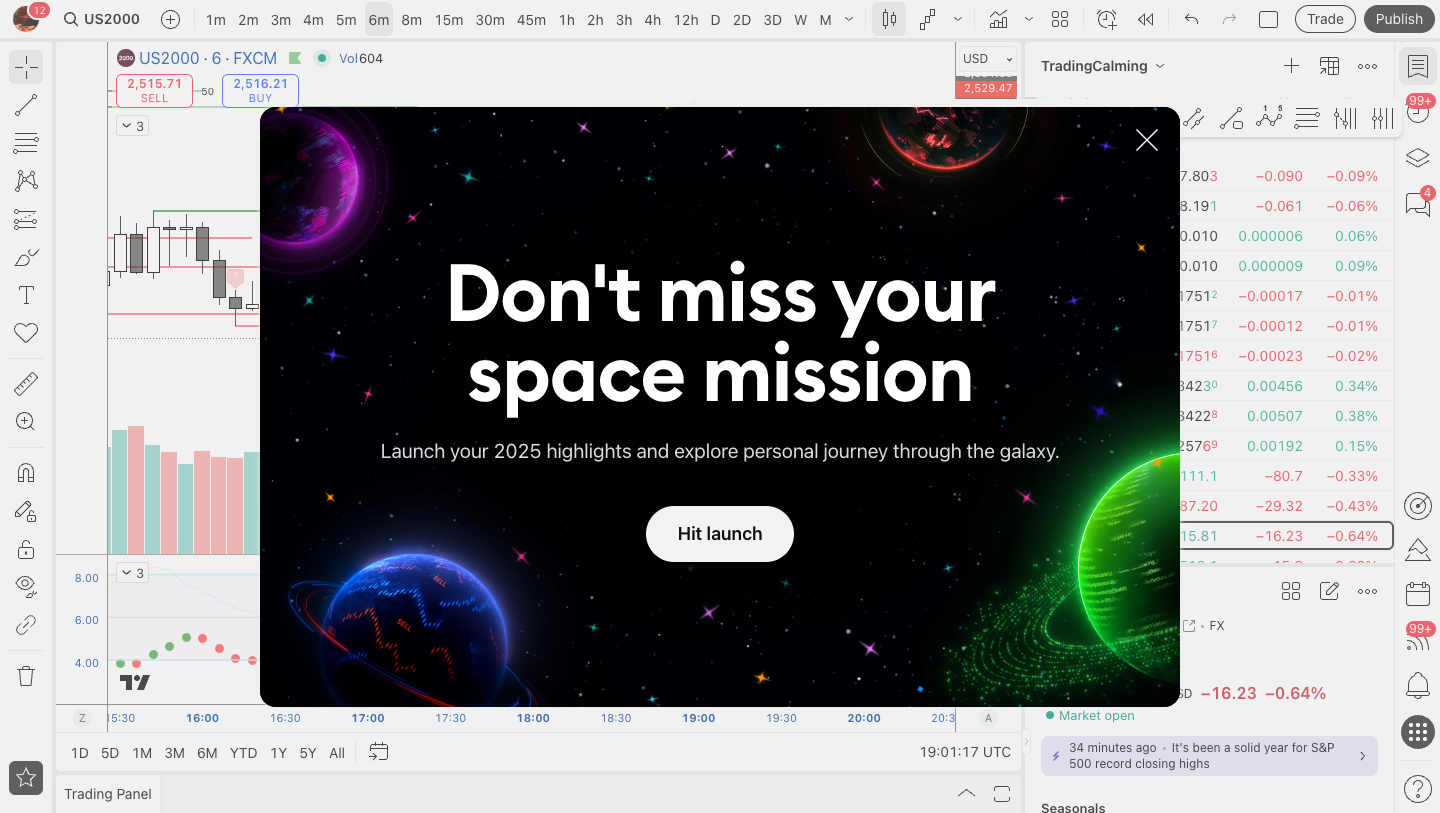Click the SELL 2,515.71 button
This screenshot has width=1440, height=813.
tap(155, 90)
